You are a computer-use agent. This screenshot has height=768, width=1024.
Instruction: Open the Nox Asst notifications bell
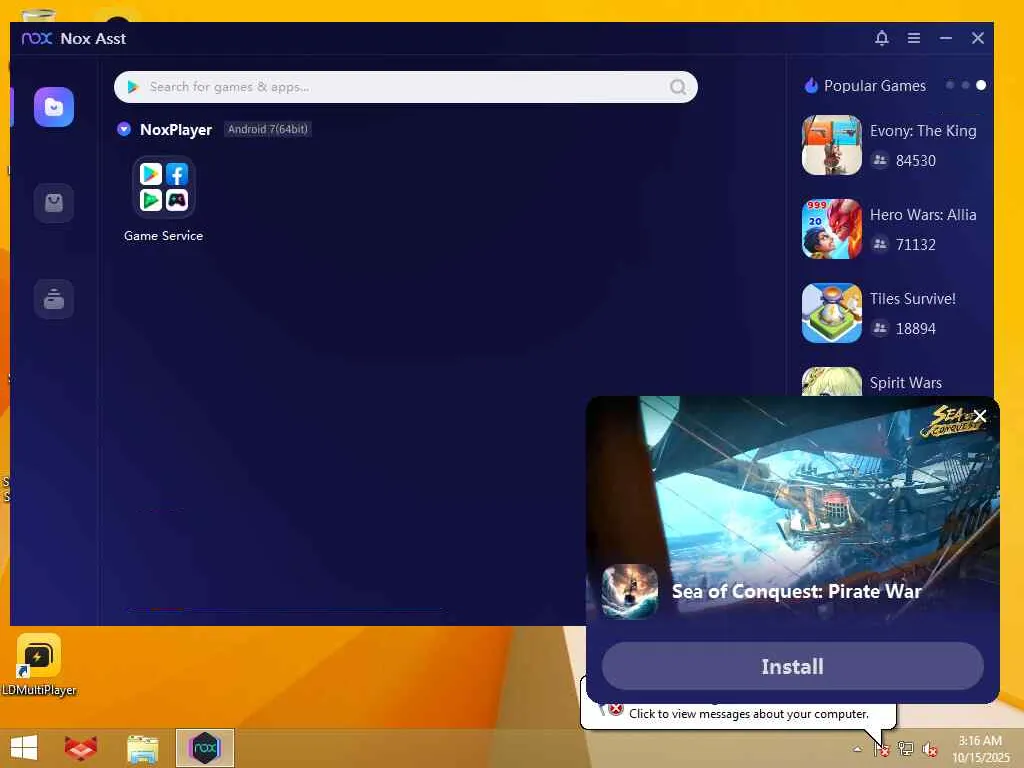pyautogui.click(x=882, y=39)
